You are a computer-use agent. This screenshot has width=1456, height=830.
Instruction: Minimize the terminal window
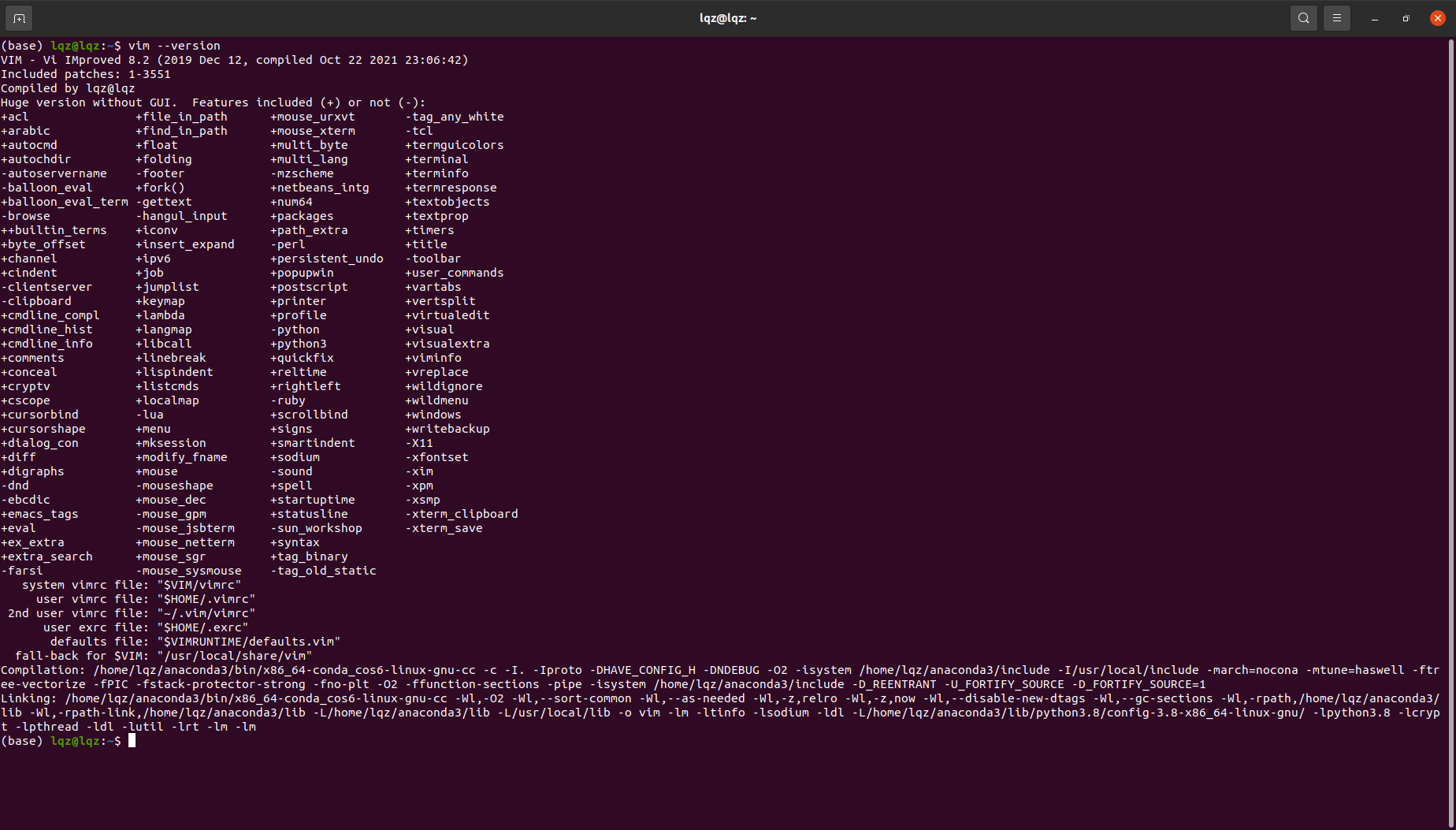point(1374,18)
